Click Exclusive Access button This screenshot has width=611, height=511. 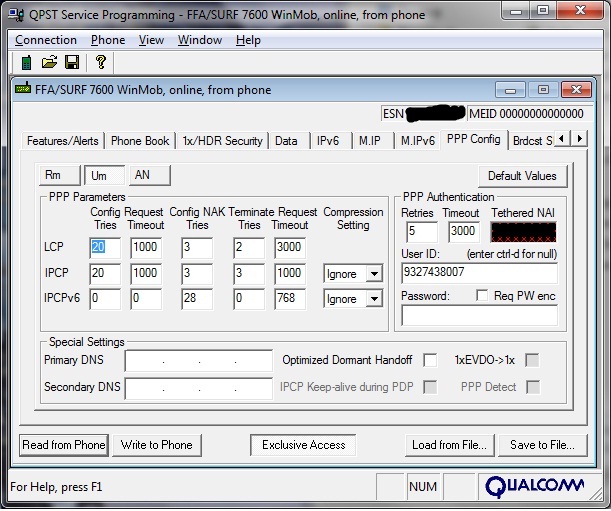[x=303, y=445]
